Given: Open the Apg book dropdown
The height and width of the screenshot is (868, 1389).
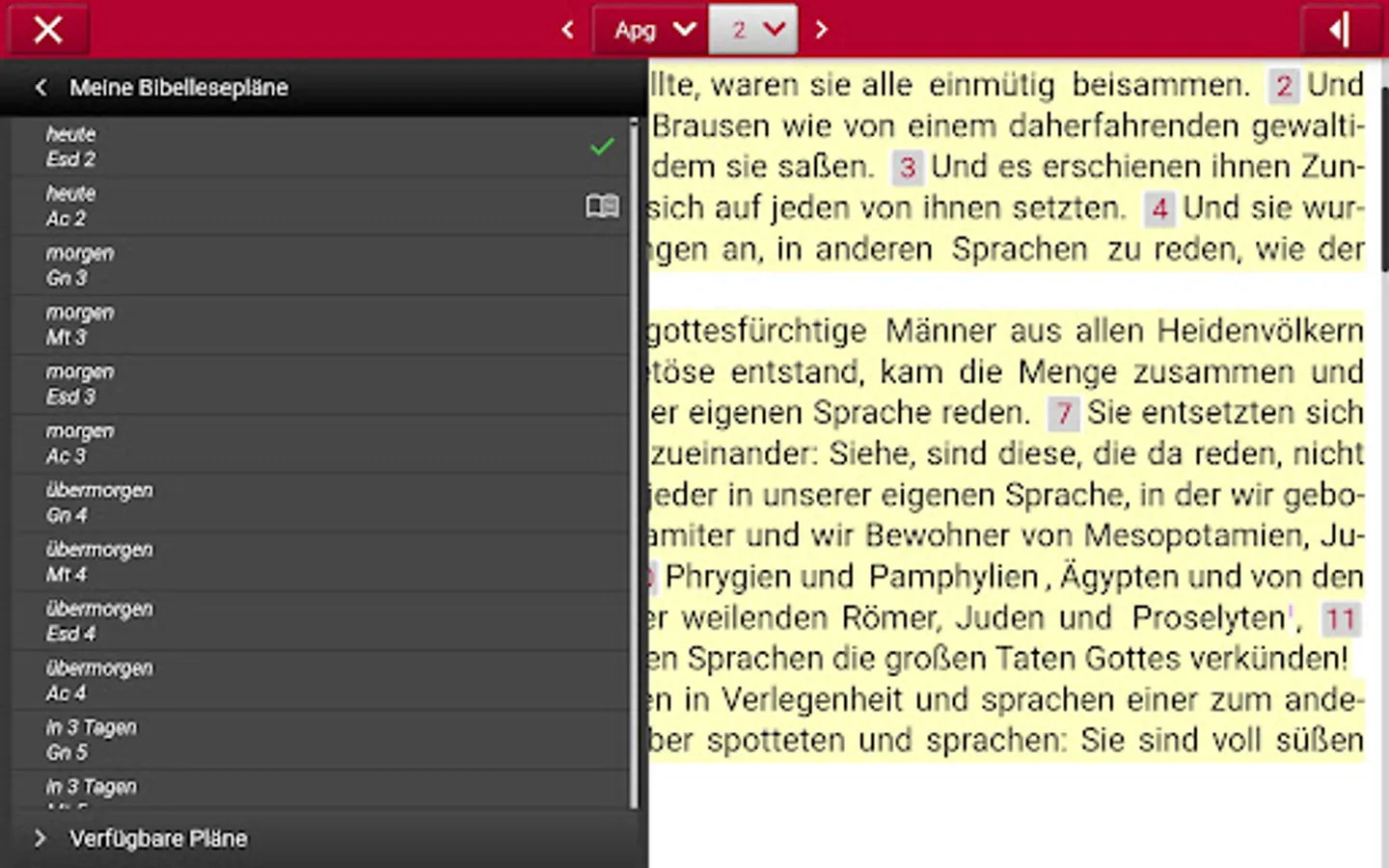Looking at the screenshot, I should [x=650, y=29].
